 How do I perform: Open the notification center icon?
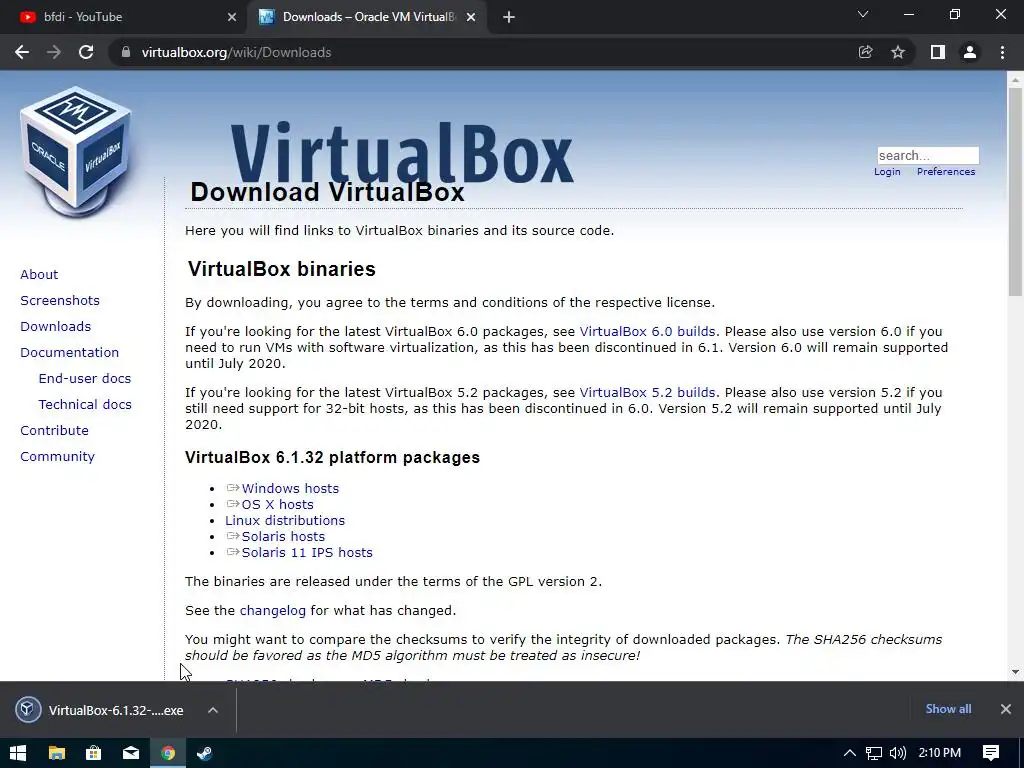click(x=991, y=753)
